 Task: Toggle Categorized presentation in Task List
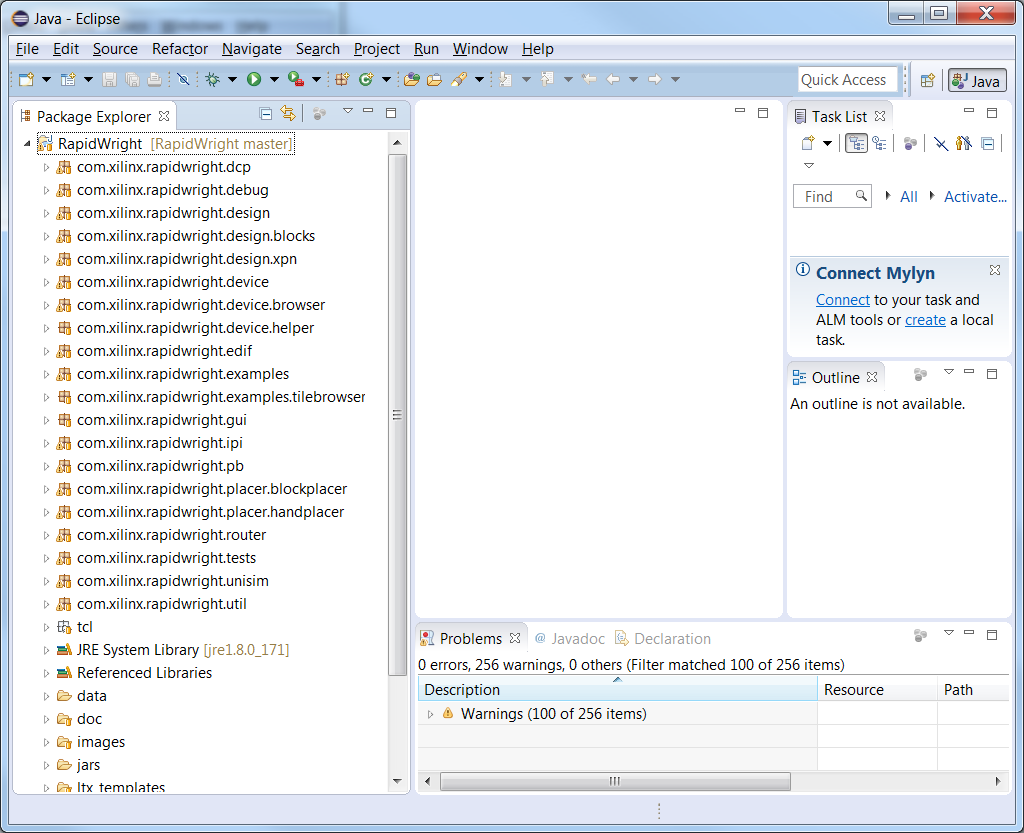(856, 143)
